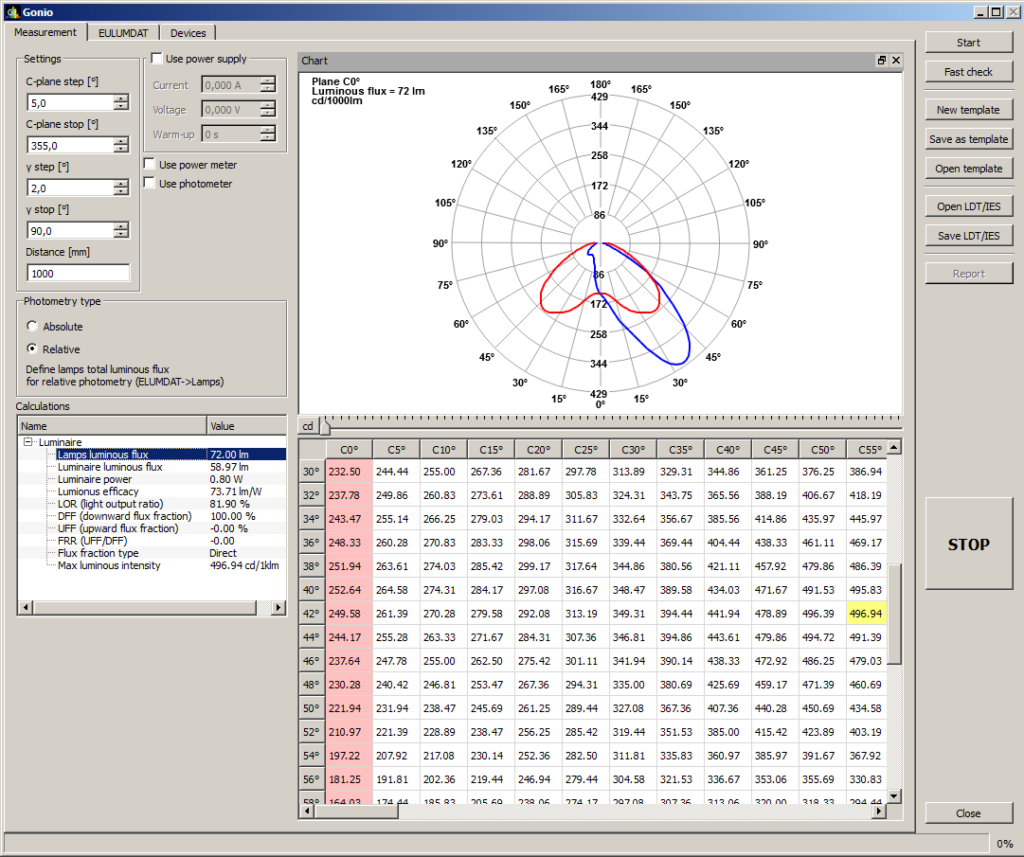Decrease γ step value with down arrow
Viewport: 1024px width, 857px height.
(x=121, y=192)
